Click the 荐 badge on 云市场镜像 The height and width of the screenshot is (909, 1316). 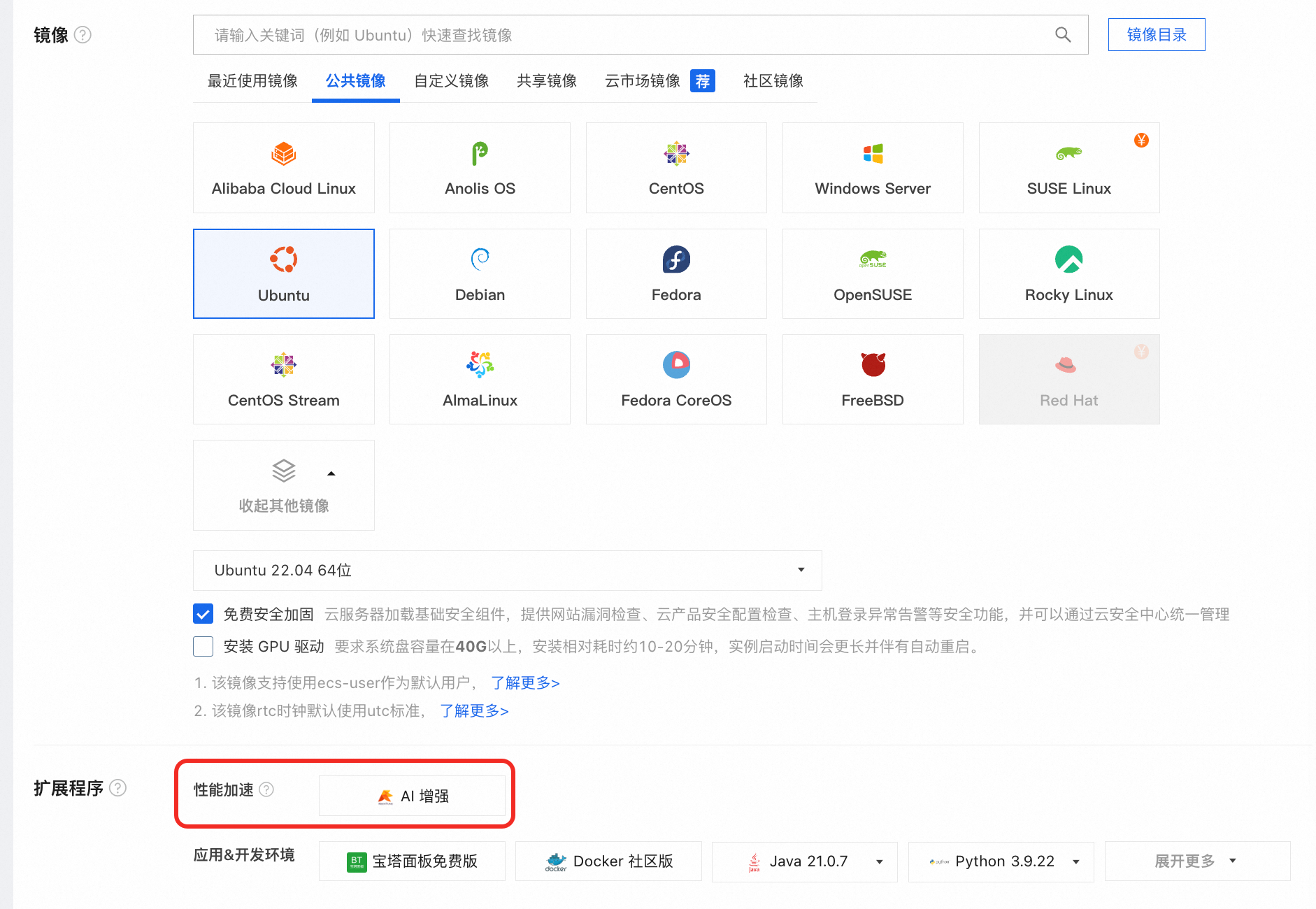(702, 81)
